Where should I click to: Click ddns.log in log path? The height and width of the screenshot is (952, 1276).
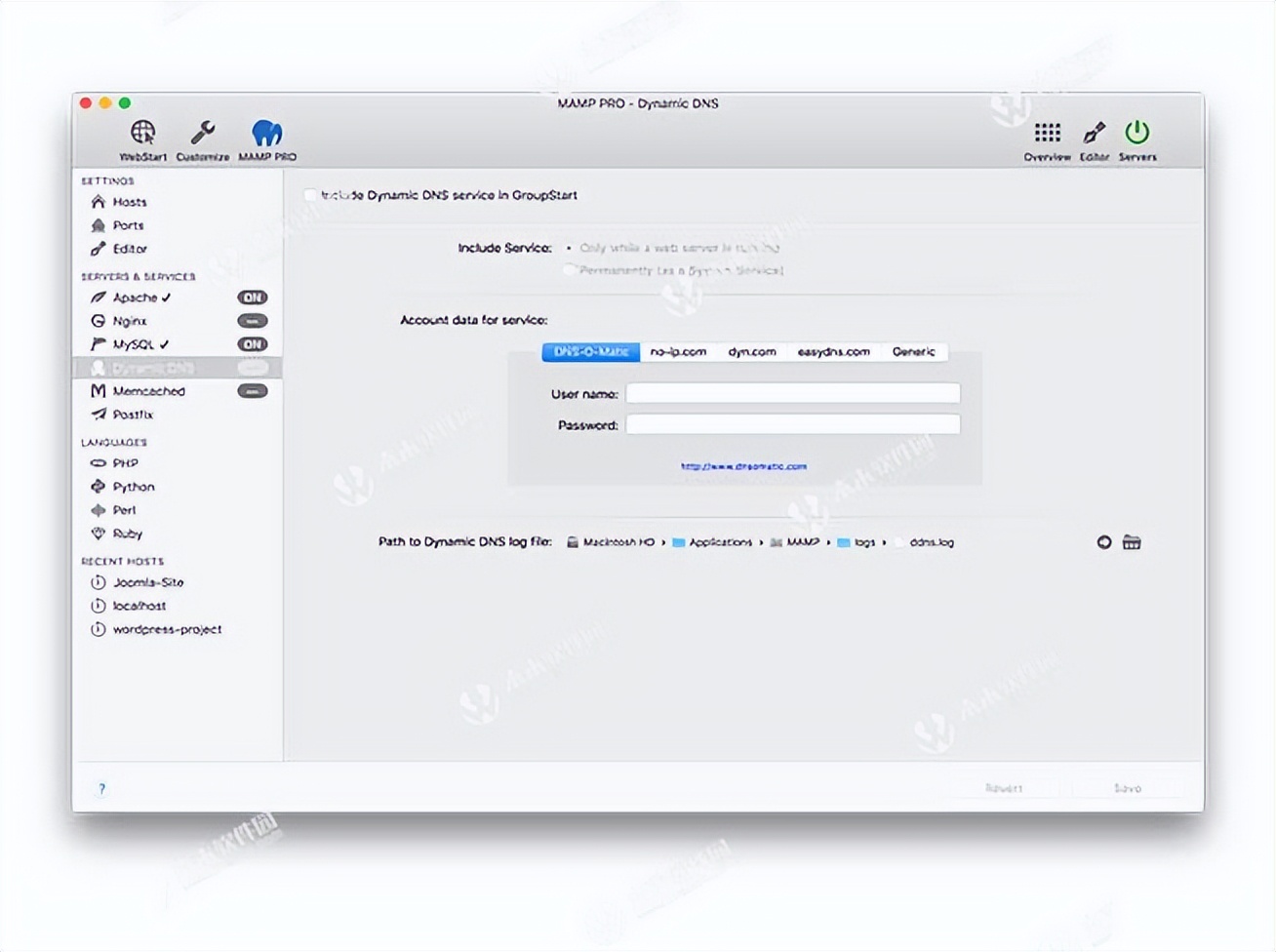coord(924,542)
